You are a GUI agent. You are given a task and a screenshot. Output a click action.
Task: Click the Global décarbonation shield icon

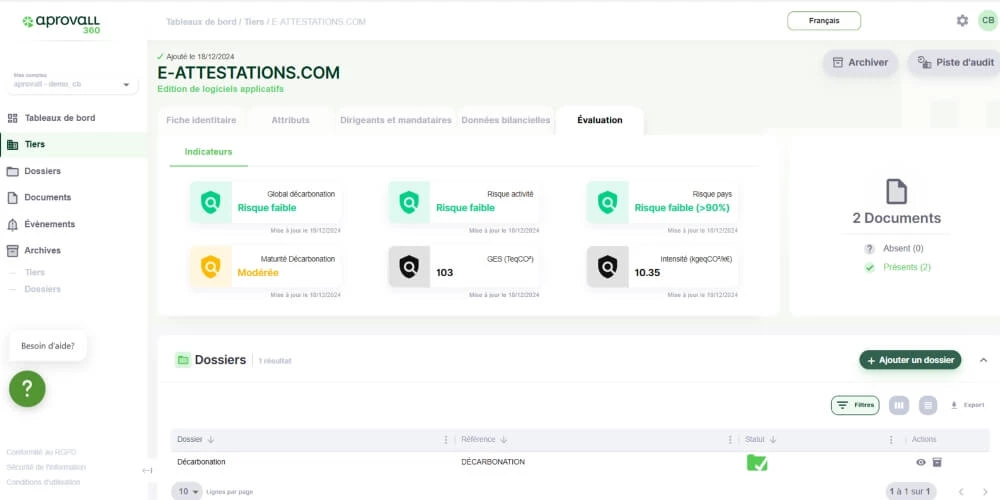click(210, 202)
